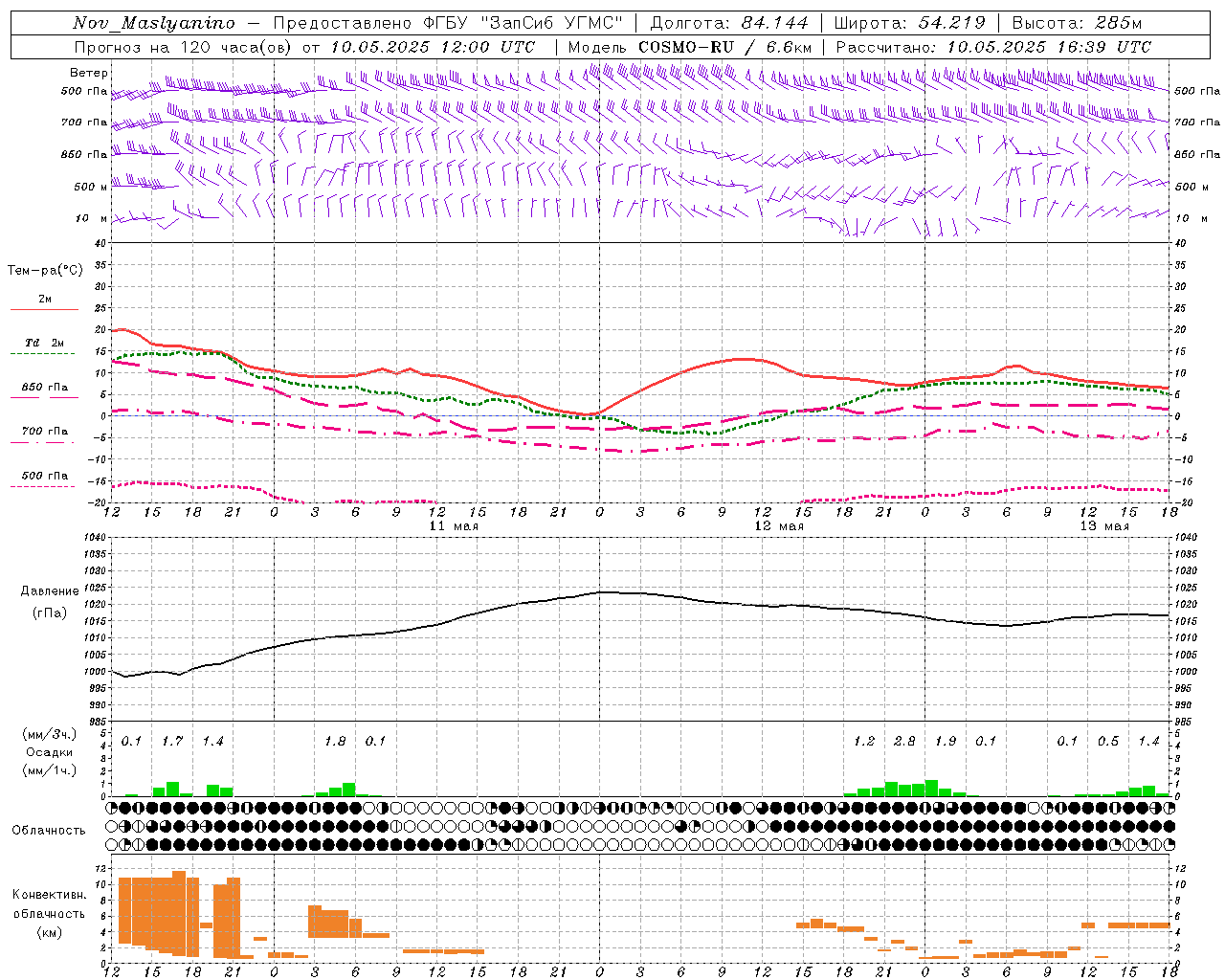Click the '(мм/1ч.)' precipitation unit label

[x=50, y=770]
